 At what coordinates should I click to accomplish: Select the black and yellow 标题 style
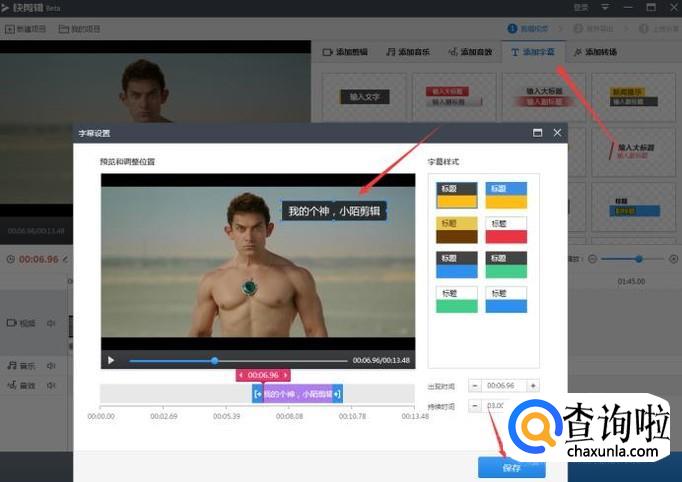(x=455, y=194)
